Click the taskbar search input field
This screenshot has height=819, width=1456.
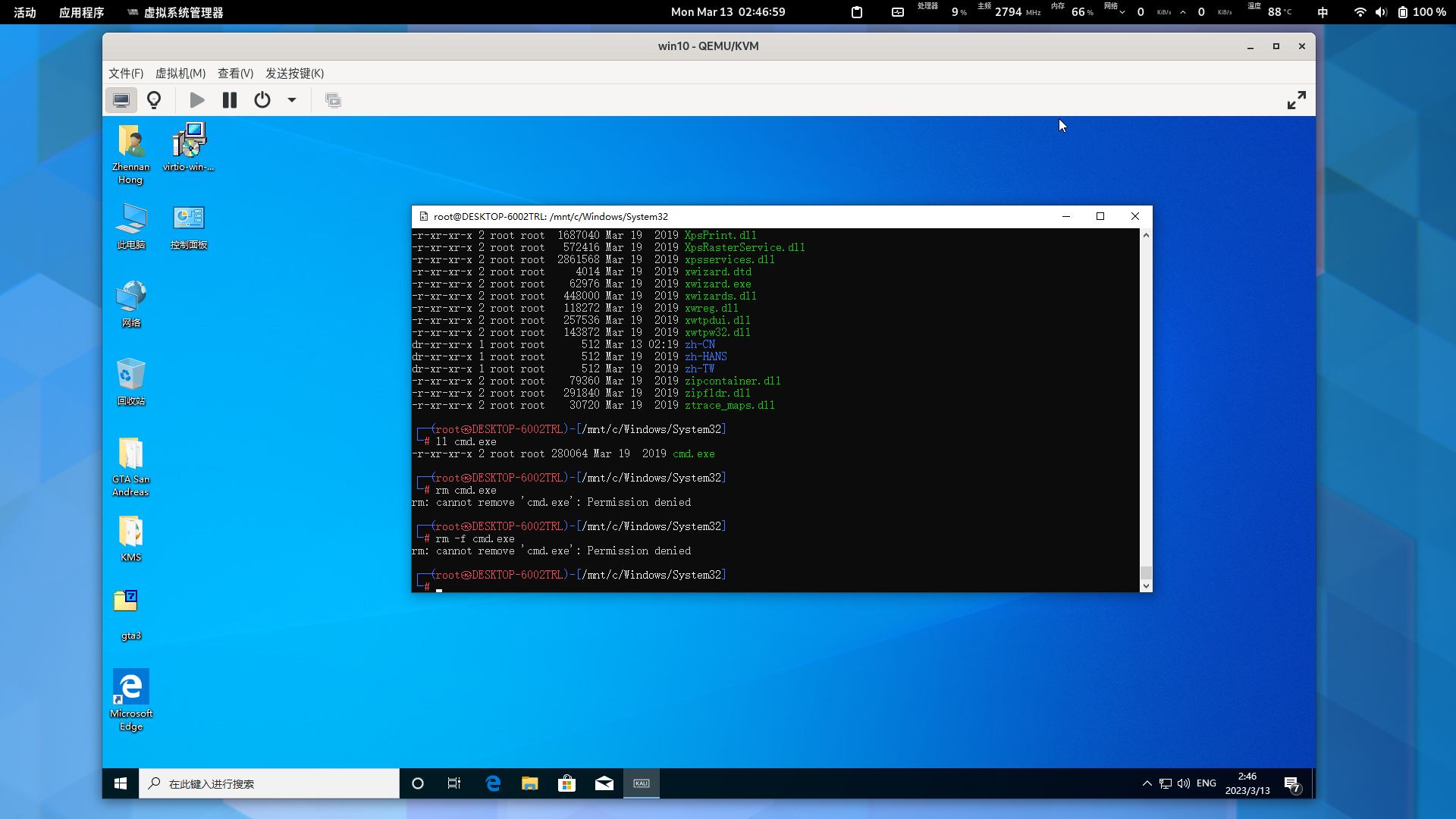(269, 783)
